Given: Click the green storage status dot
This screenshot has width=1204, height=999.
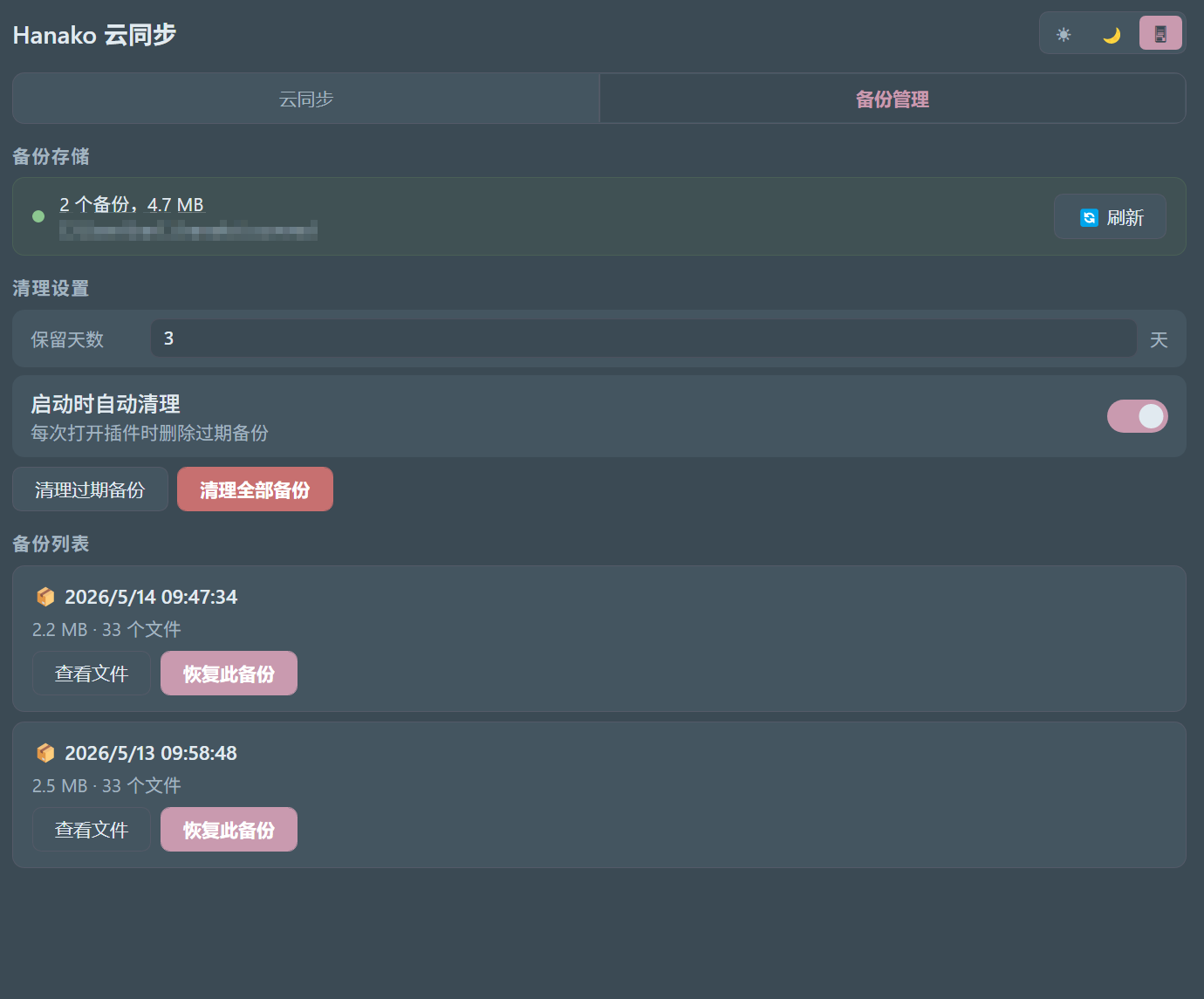Looking at the screenshot, I should pos(38,216).
